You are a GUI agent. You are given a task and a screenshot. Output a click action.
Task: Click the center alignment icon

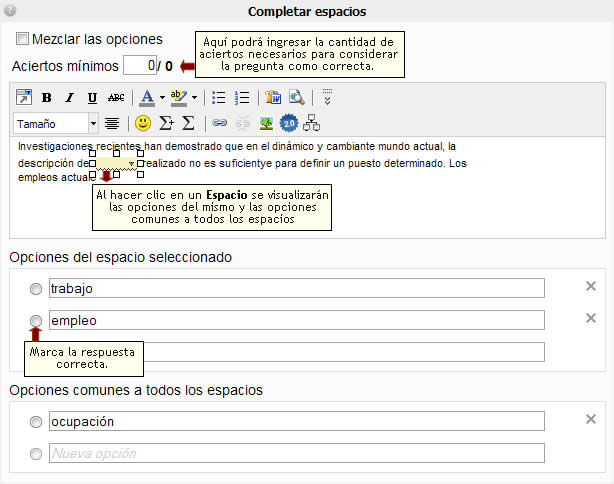(x=112, y=124)
